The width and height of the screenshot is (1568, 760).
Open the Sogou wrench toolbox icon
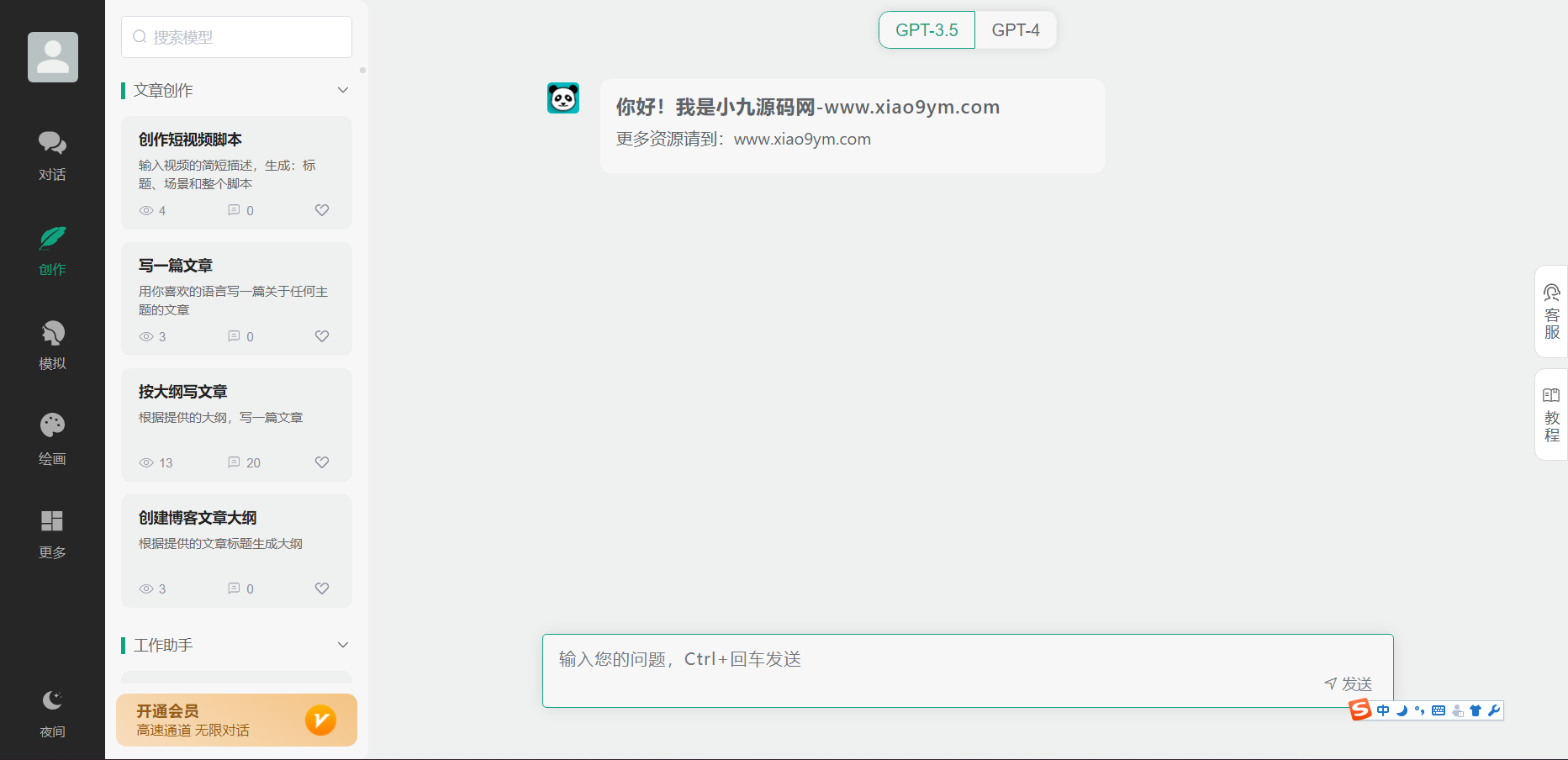coord(1494,711)
